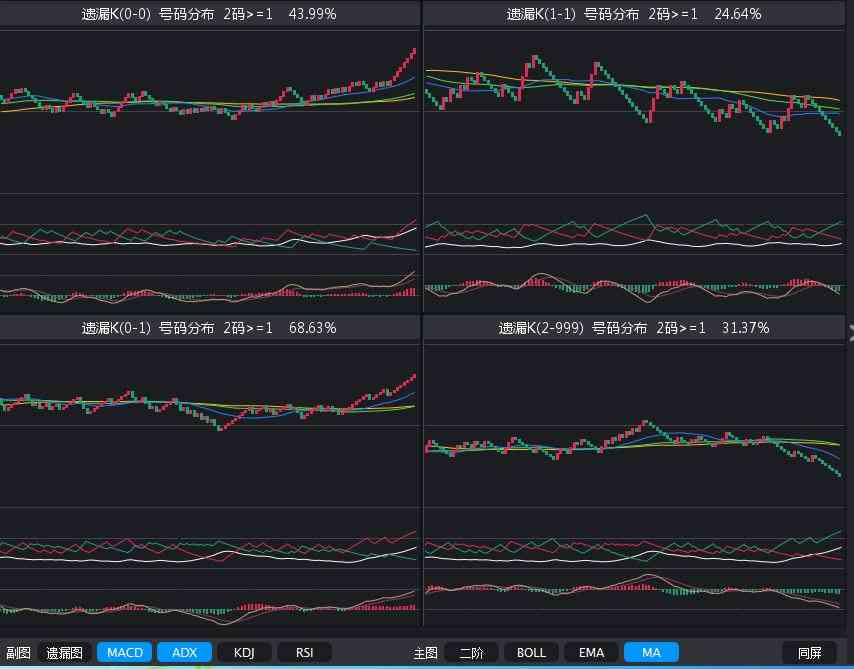Image resolution: width=854 pixels, height=669 pixels.
Task: Expand the side panel arrow at right edge
Action: coord(851,333)
